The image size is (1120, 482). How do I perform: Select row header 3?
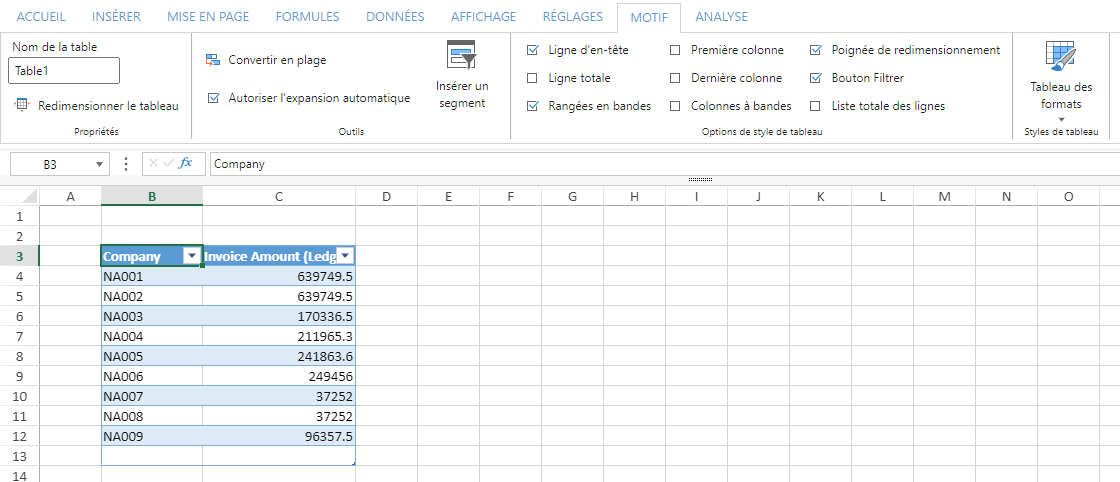(x=19, y=256)
